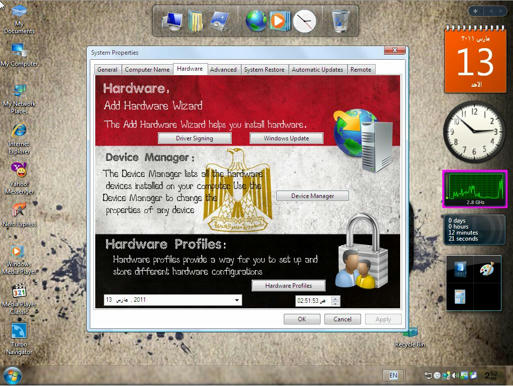The height and width of the screenshot is (386, 513).
Task: Open the Automatic Updates tab
Action: tap(317, 69)
